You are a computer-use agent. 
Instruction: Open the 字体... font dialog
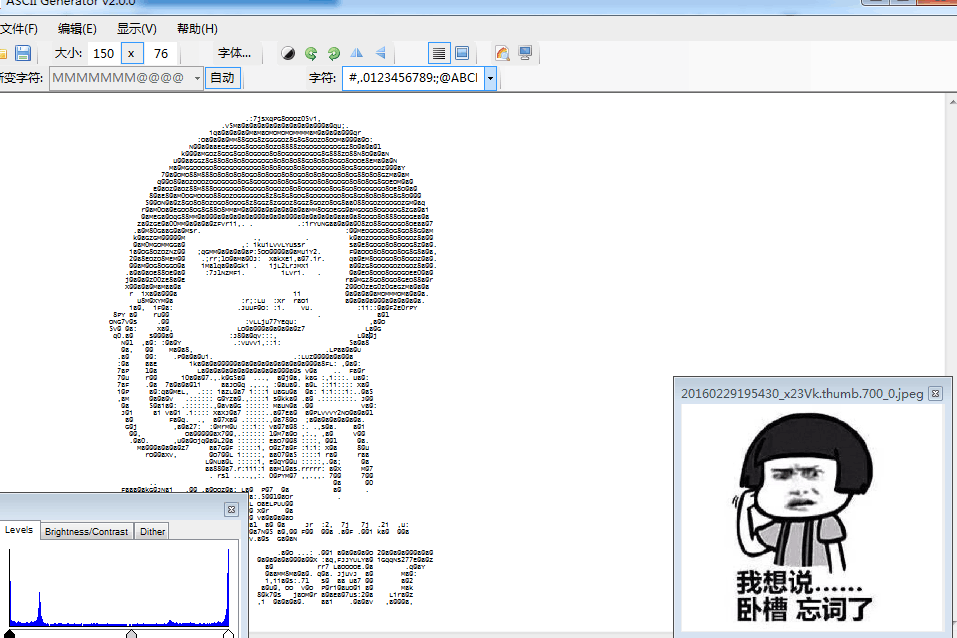(234, 53)
